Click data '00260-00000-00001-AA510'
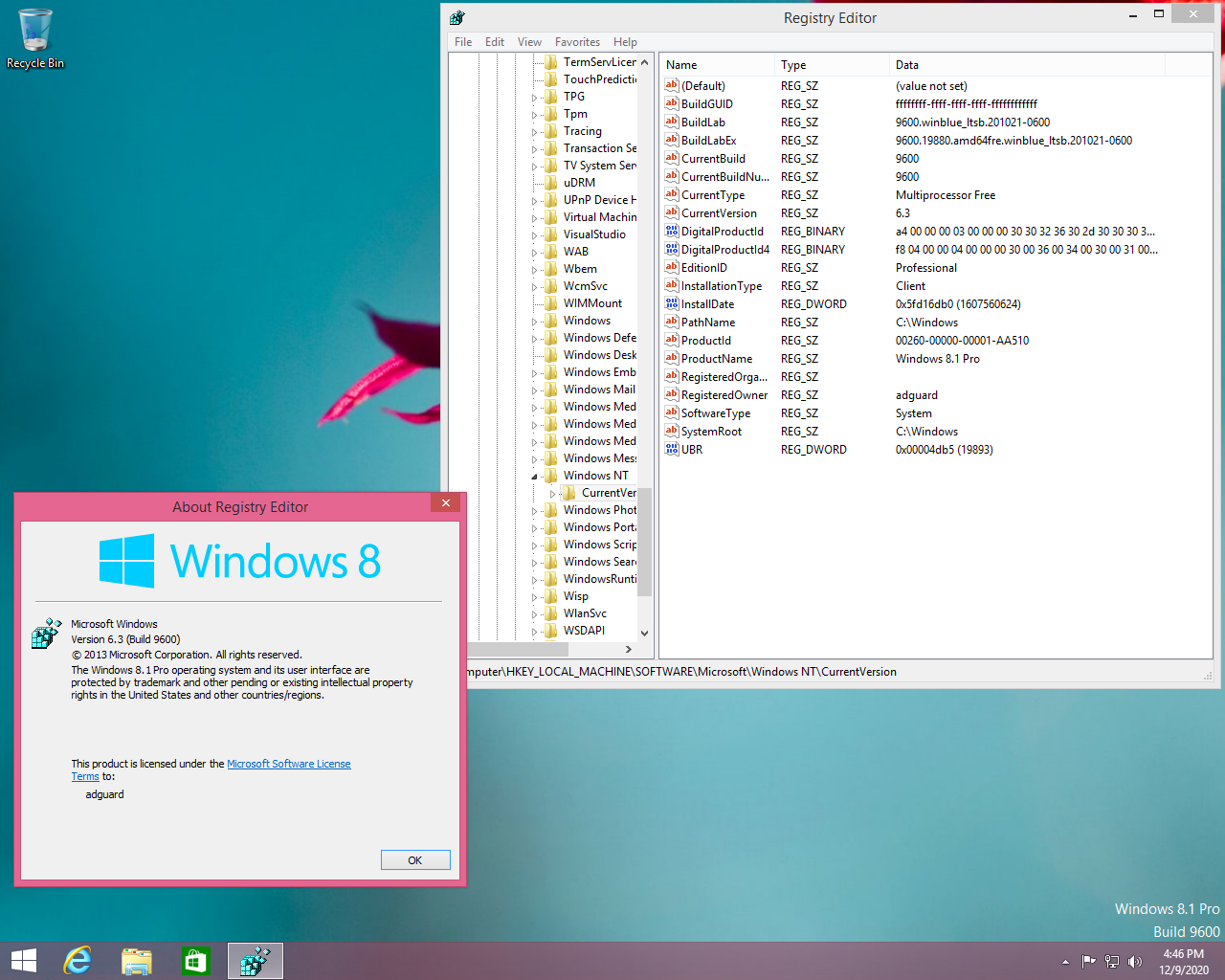The width and height of the screenshot is (1225, 980). (x=962, y=340)
